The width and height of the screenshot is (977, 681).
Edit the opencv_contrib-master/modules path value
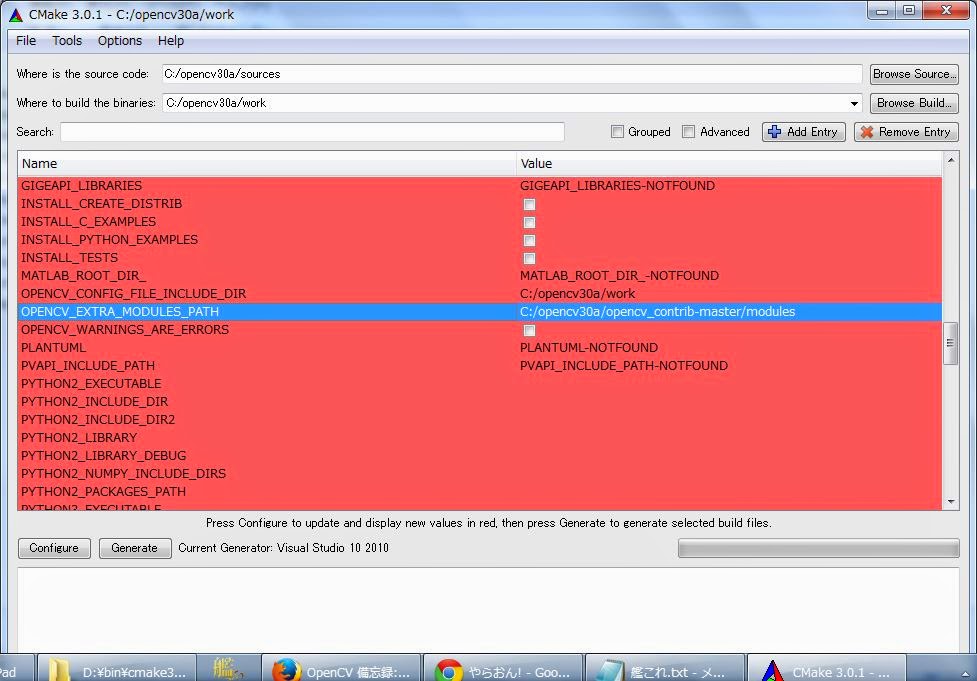[x=657, y=312]
